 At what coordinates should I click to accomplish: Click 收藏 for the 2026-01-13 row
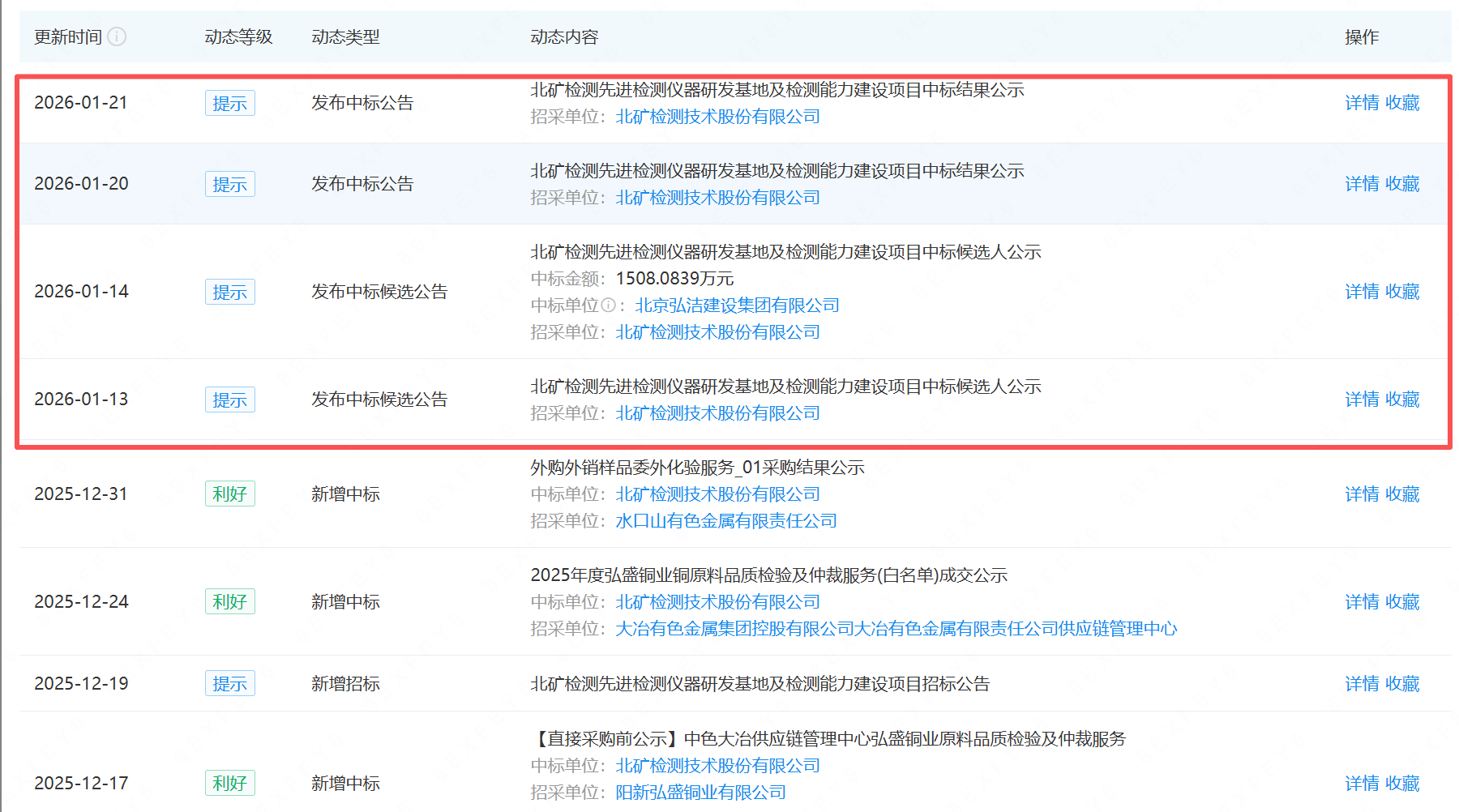(1402, 400)
